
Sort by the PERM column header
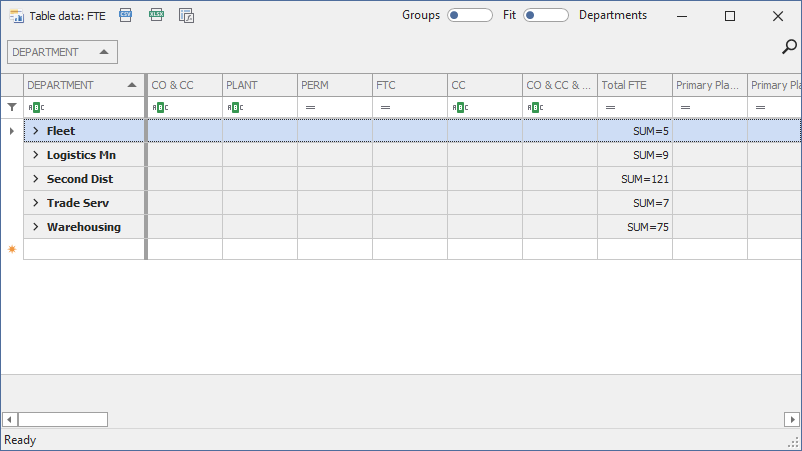[x=334, y=85]
